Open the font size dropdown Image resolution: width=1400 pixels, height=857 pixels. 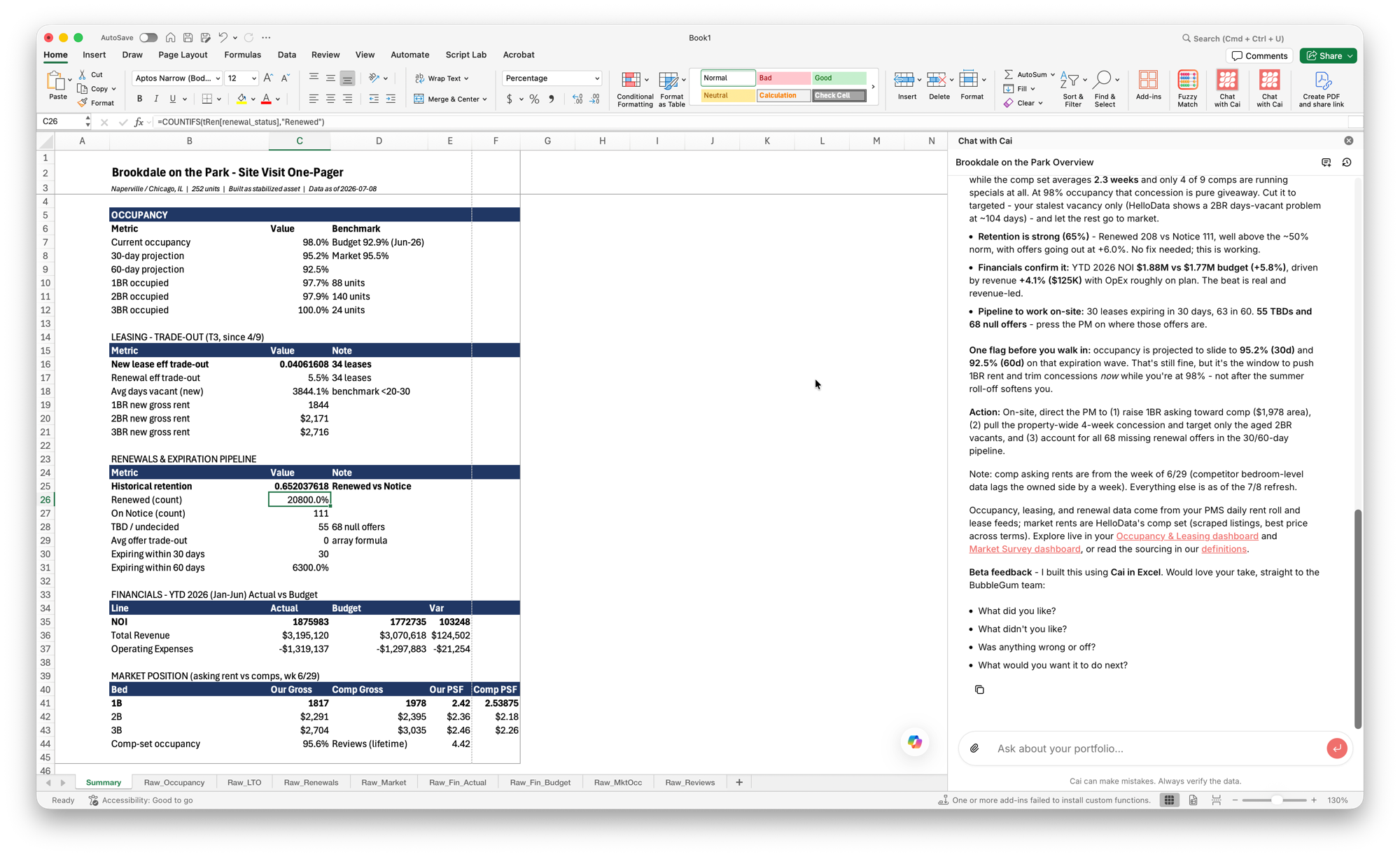coord(253,78)
